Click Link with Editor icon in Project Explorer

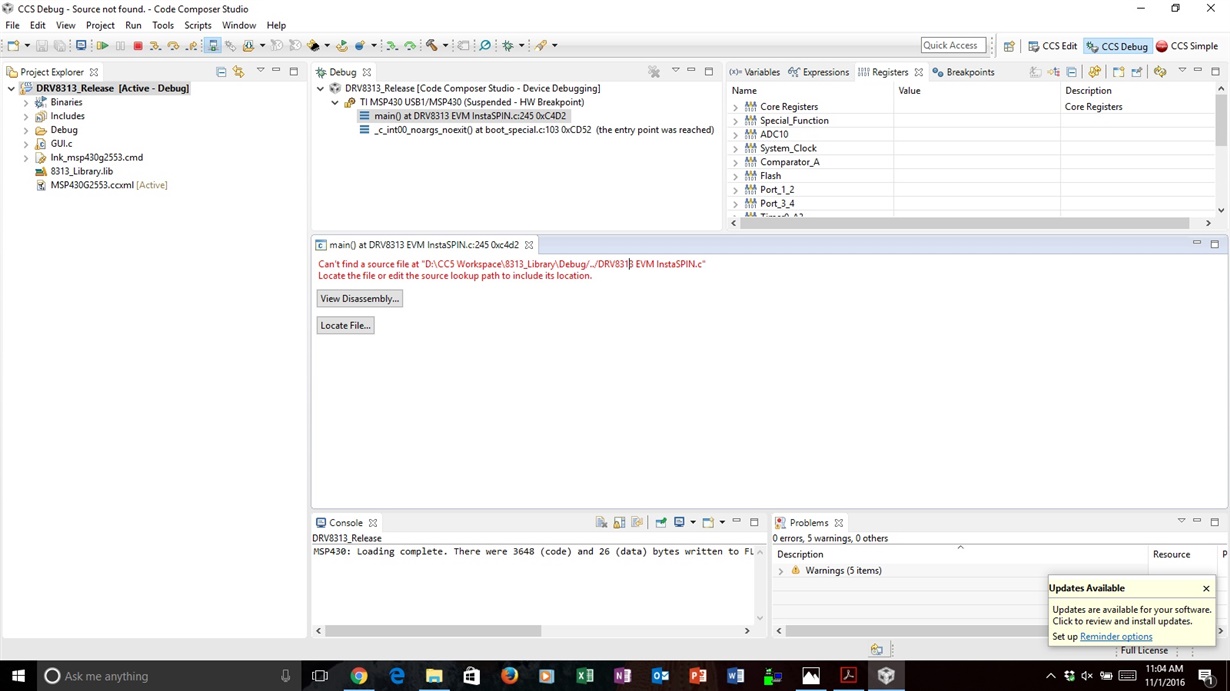pos(238,72)
